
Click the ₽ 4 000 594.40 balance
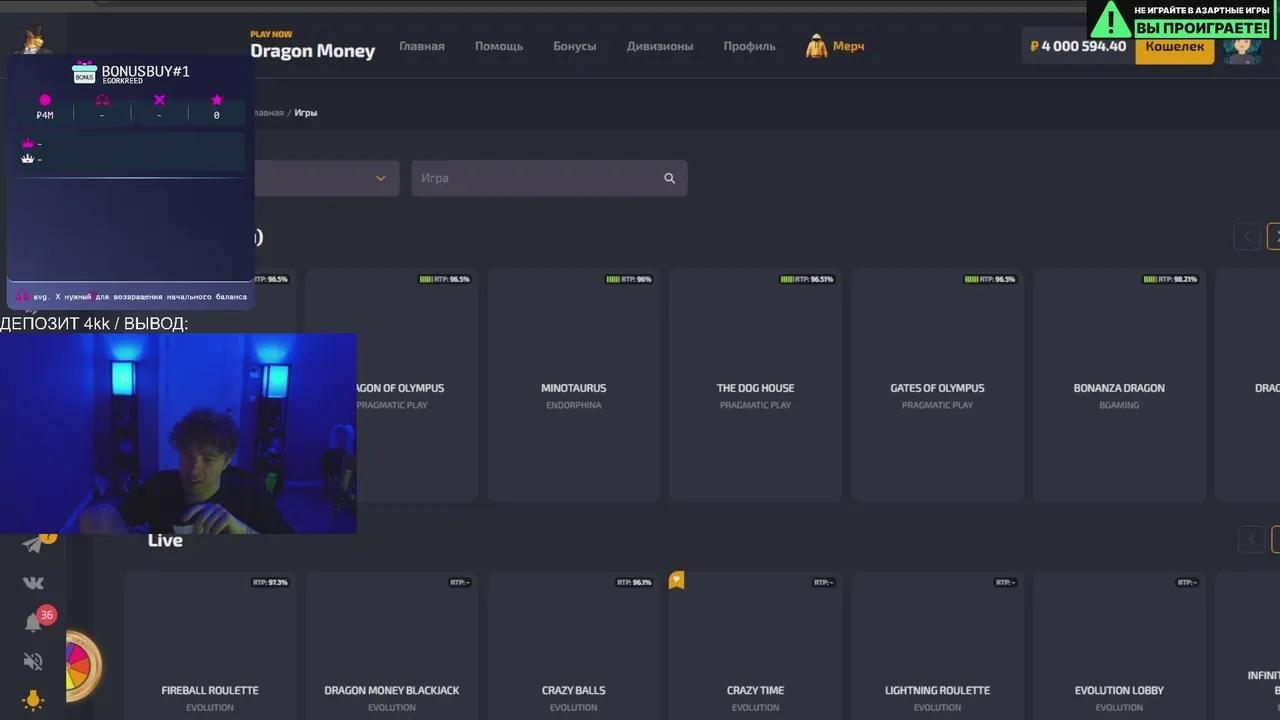(1078, 46)
